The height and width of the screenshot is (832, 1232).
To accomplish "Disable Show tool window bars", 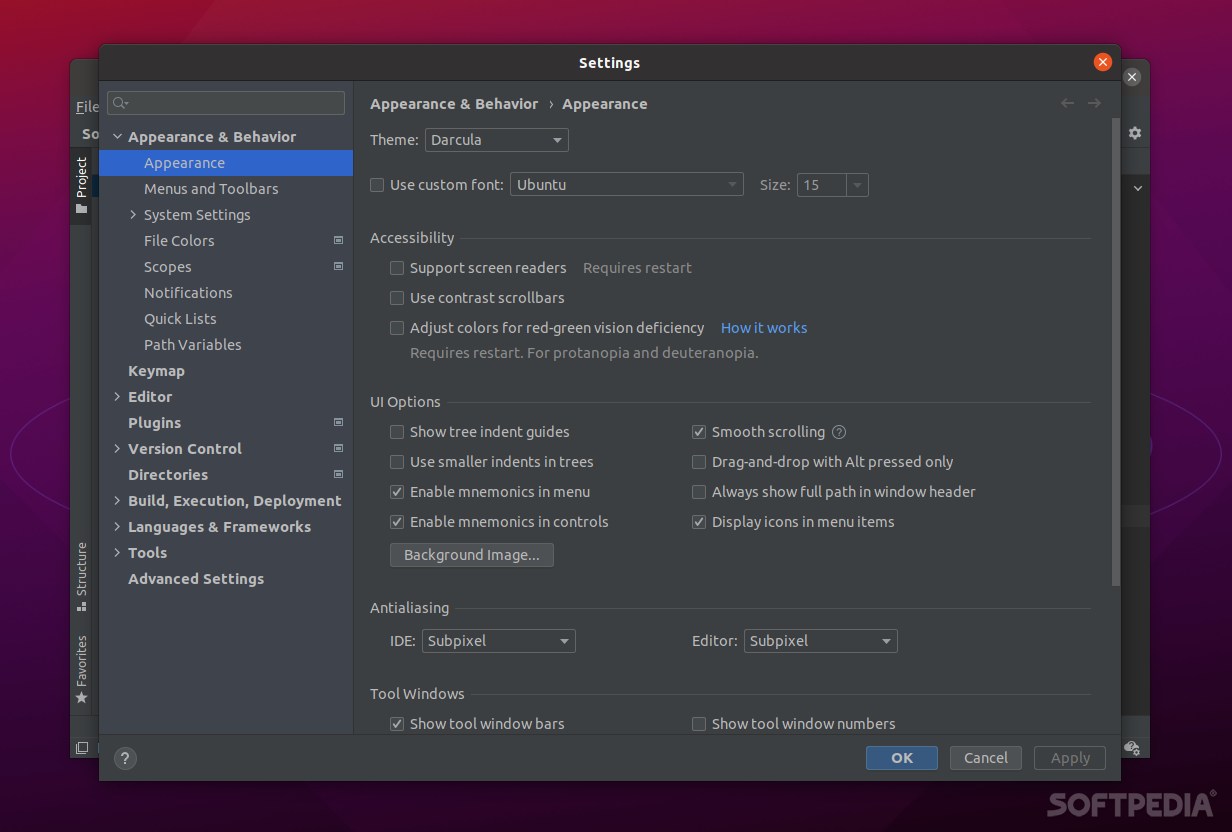I will (x=397, y=724).
